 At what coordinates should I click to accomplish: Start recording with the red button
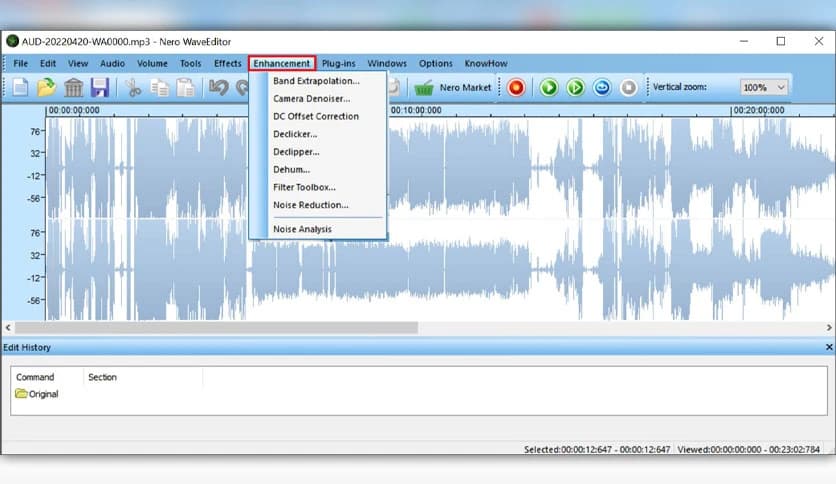[516, 87]
